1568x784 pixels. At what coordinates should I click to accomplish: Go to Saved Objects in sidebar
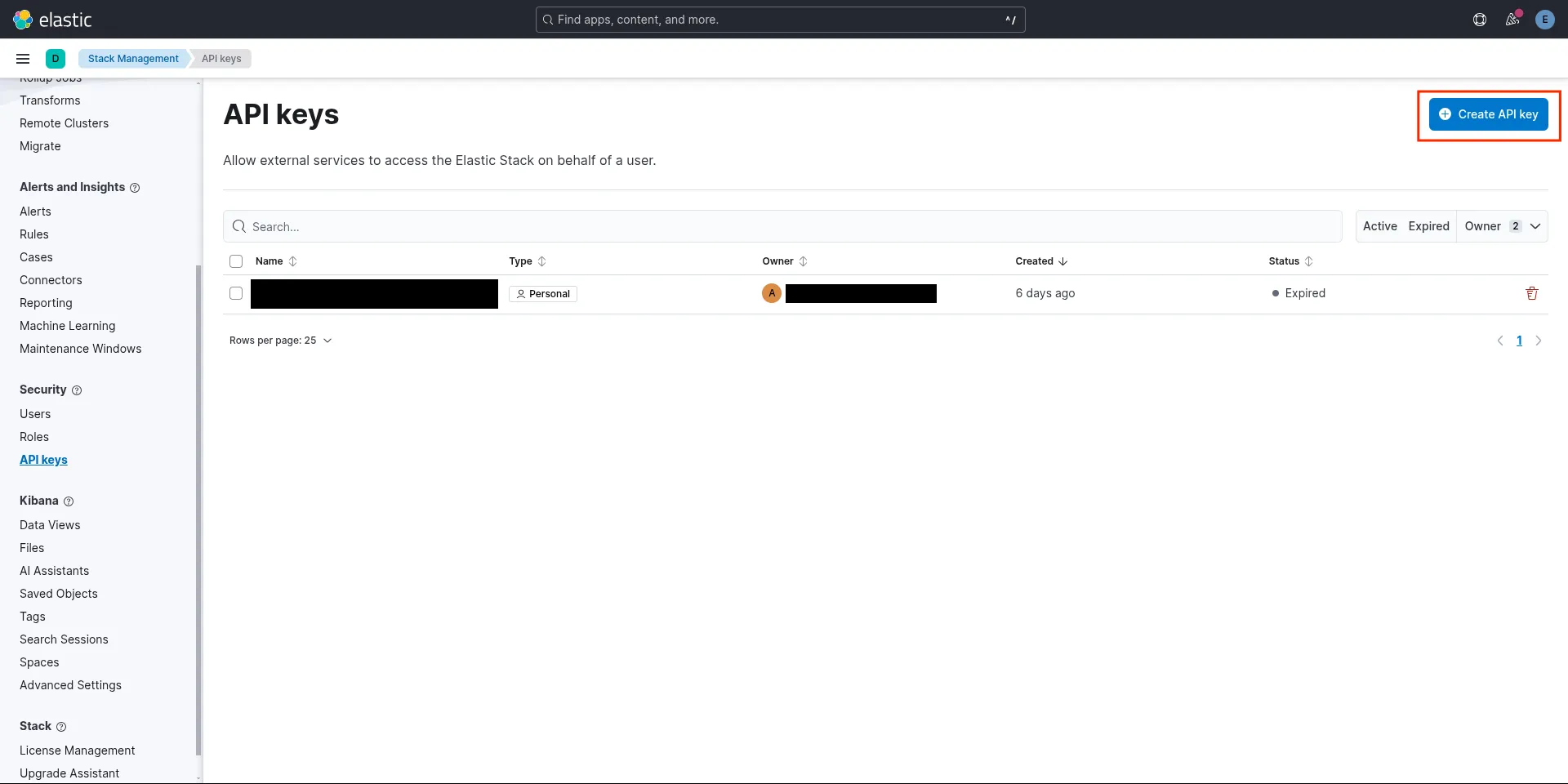pos(59,594)
